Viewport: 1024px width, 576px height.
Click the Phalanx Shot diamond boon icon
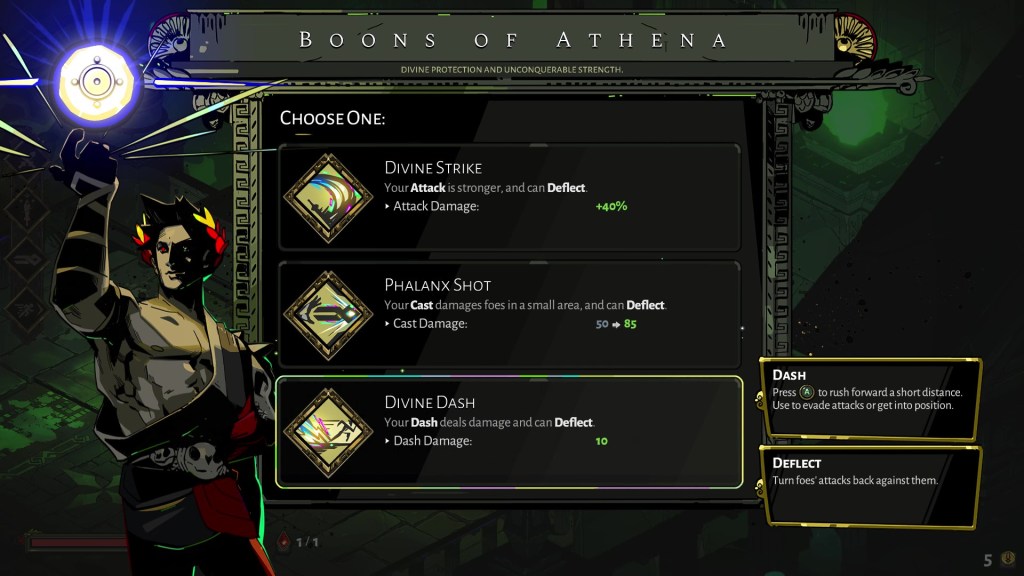coord(328,314)
